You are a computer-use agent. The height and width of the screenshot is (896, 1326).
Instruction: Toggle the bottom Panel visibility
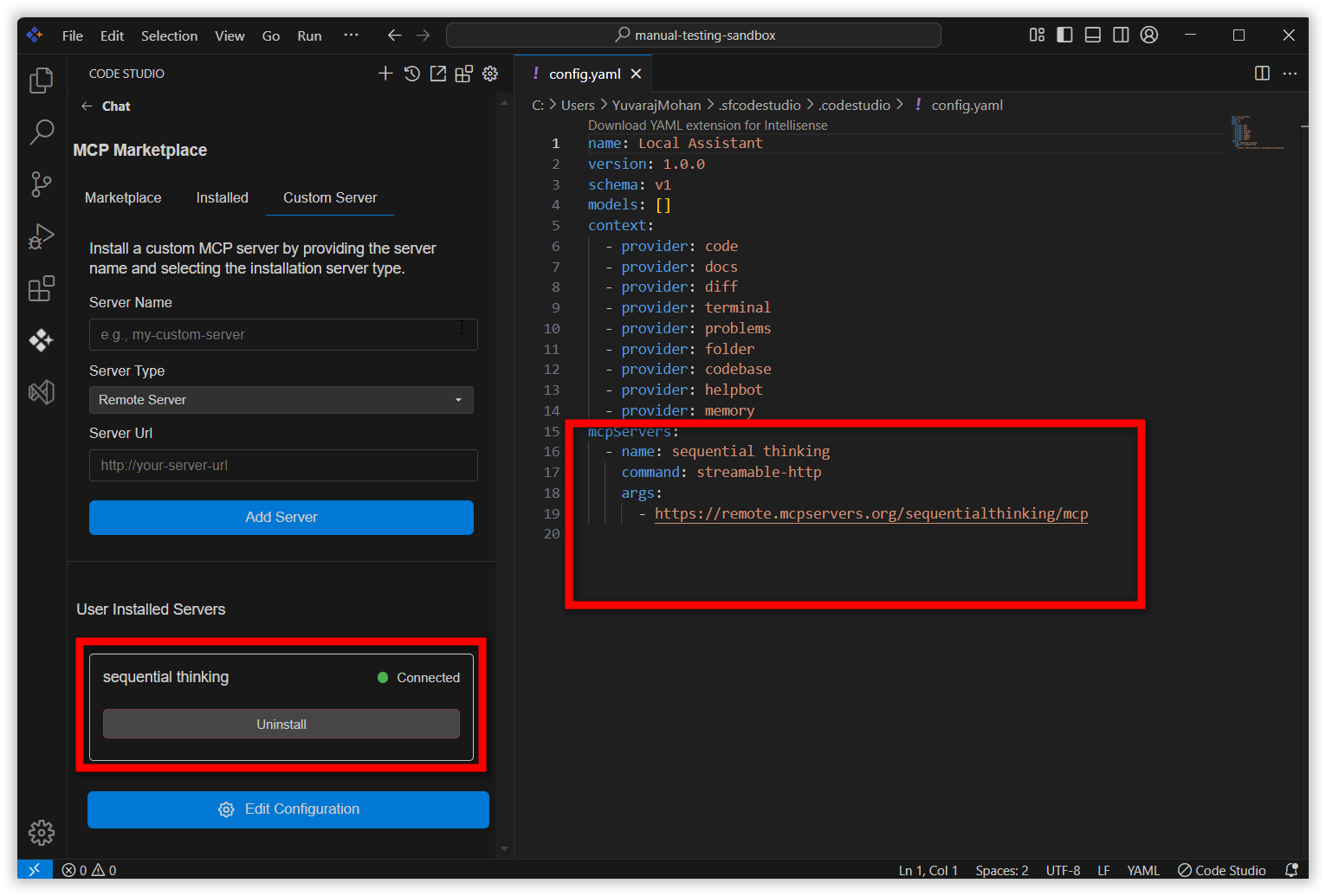1093,35
